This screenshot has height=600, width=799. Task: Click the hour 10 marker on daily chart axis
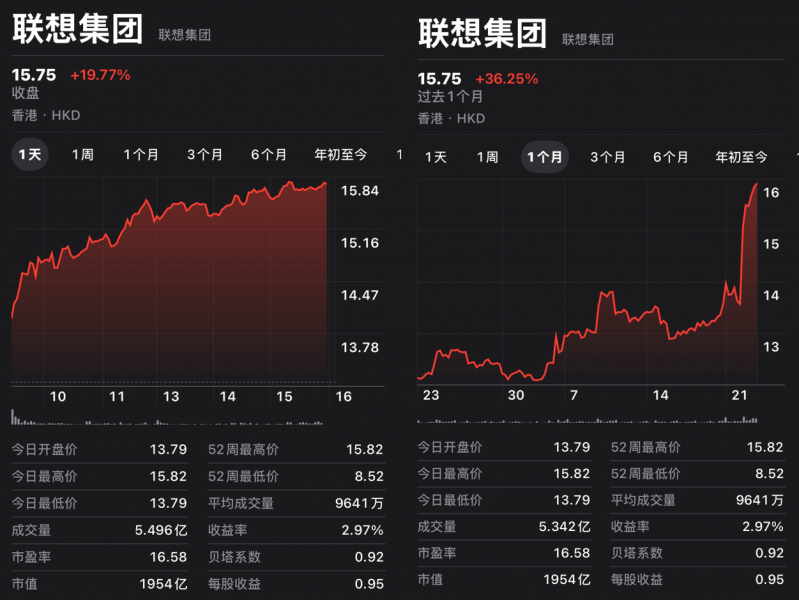(x=58, y=397)
